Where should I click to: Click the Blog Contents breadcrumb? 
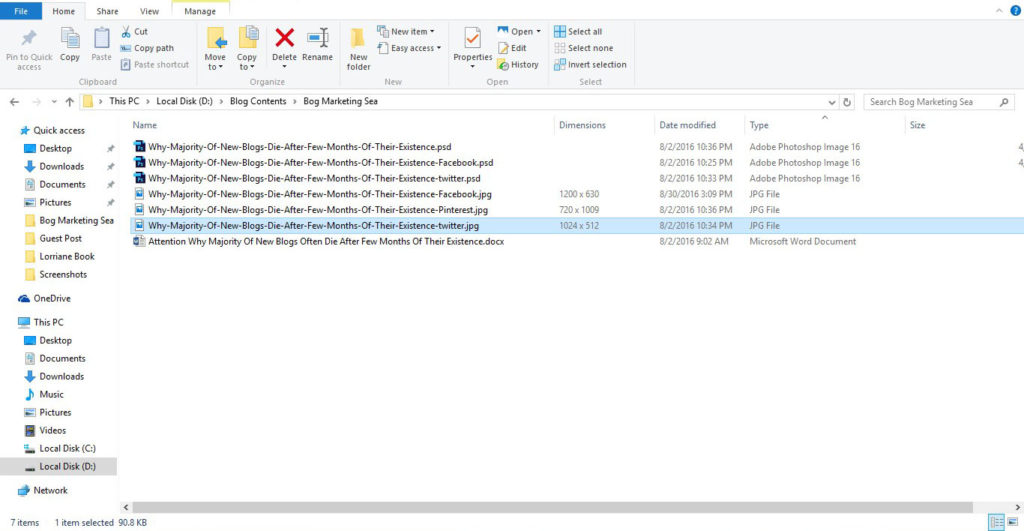(258, 101)
